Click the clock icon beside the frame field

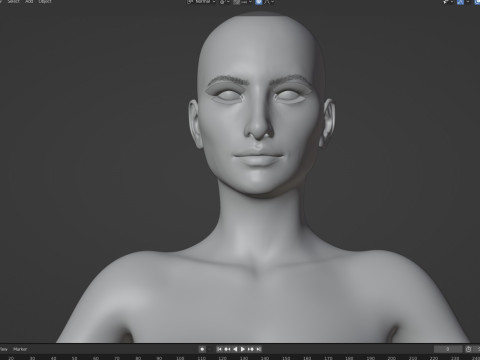[468, 349]
